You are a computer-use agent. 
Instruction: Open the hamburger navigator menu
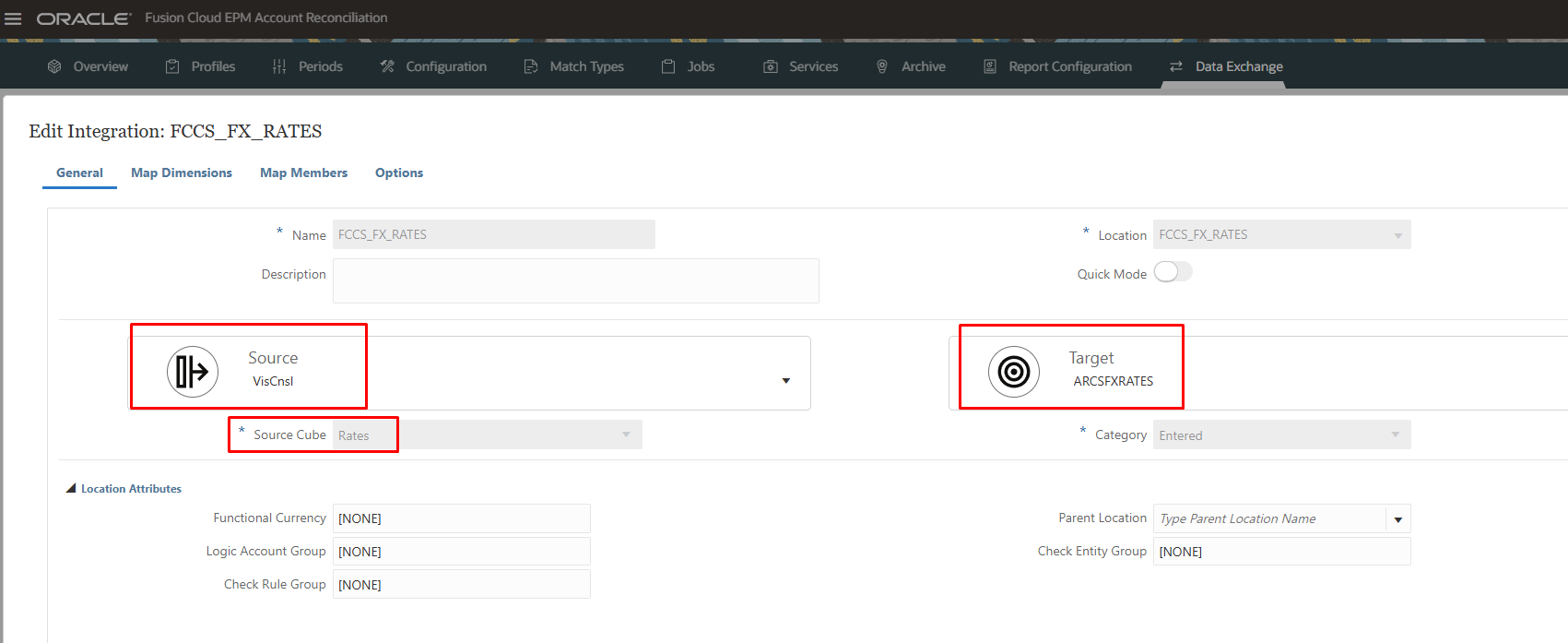point(13,18)
